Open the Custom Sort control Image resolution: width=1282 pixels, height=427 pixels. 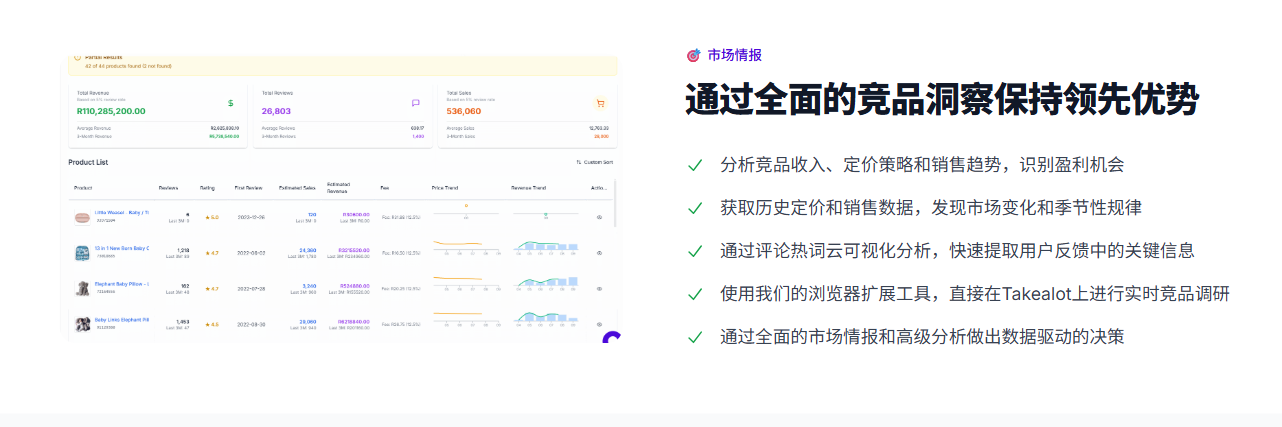[595, 162]
